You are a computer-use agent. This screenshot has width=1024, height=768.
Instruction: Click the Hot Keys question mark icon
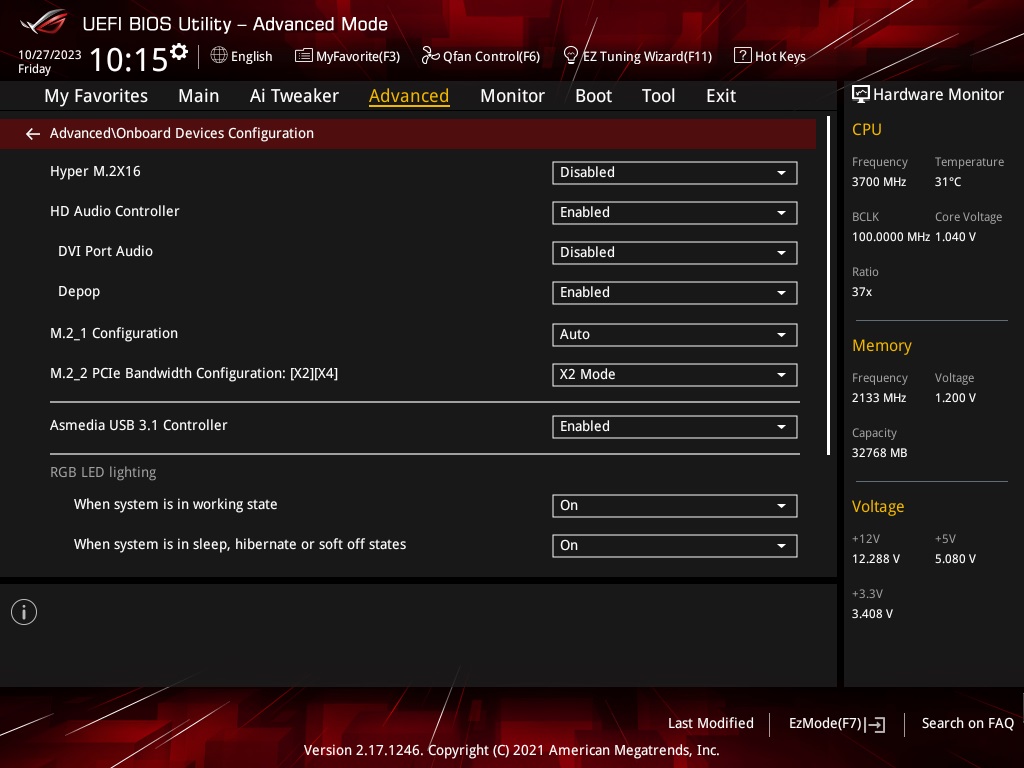pyautogui.click(x=743, y=56)
